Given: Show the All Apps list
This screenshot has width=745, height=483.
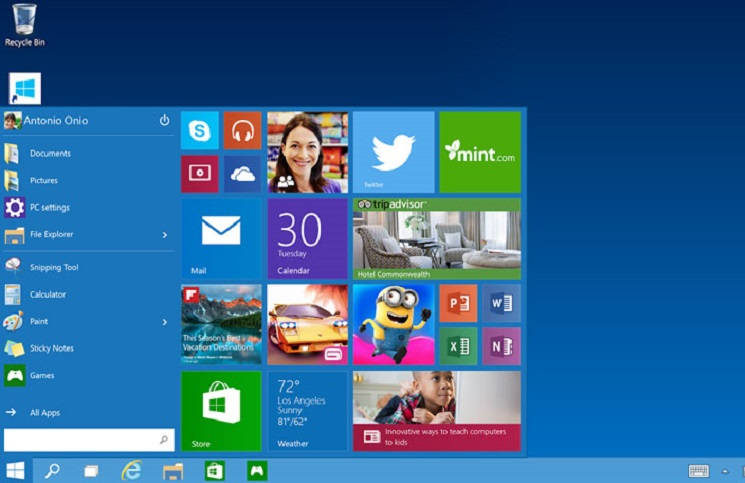Looking at the screenshot, I should pos(44,412).
